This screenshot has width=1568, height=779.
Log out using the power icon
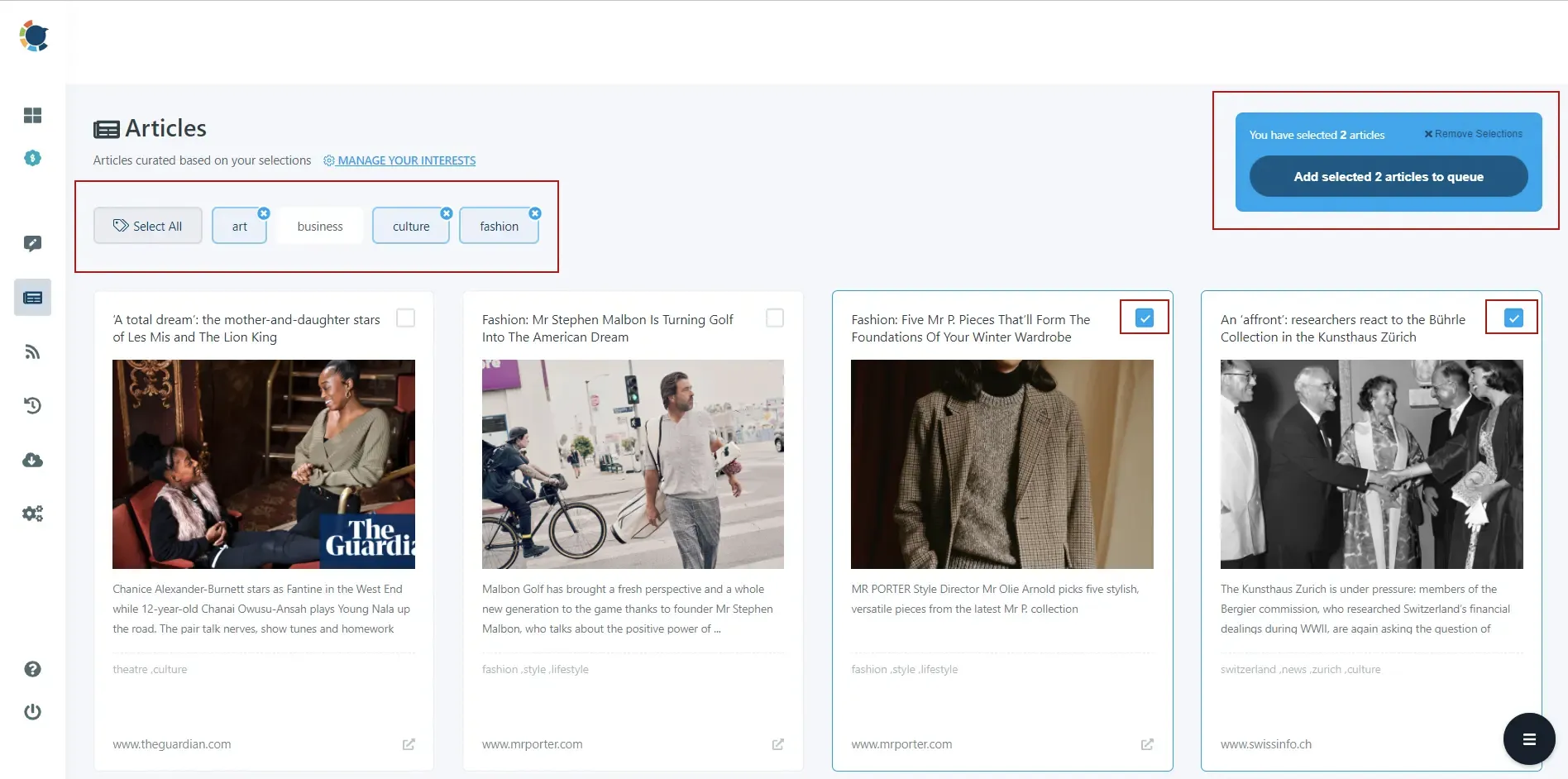tap(33, 711)
